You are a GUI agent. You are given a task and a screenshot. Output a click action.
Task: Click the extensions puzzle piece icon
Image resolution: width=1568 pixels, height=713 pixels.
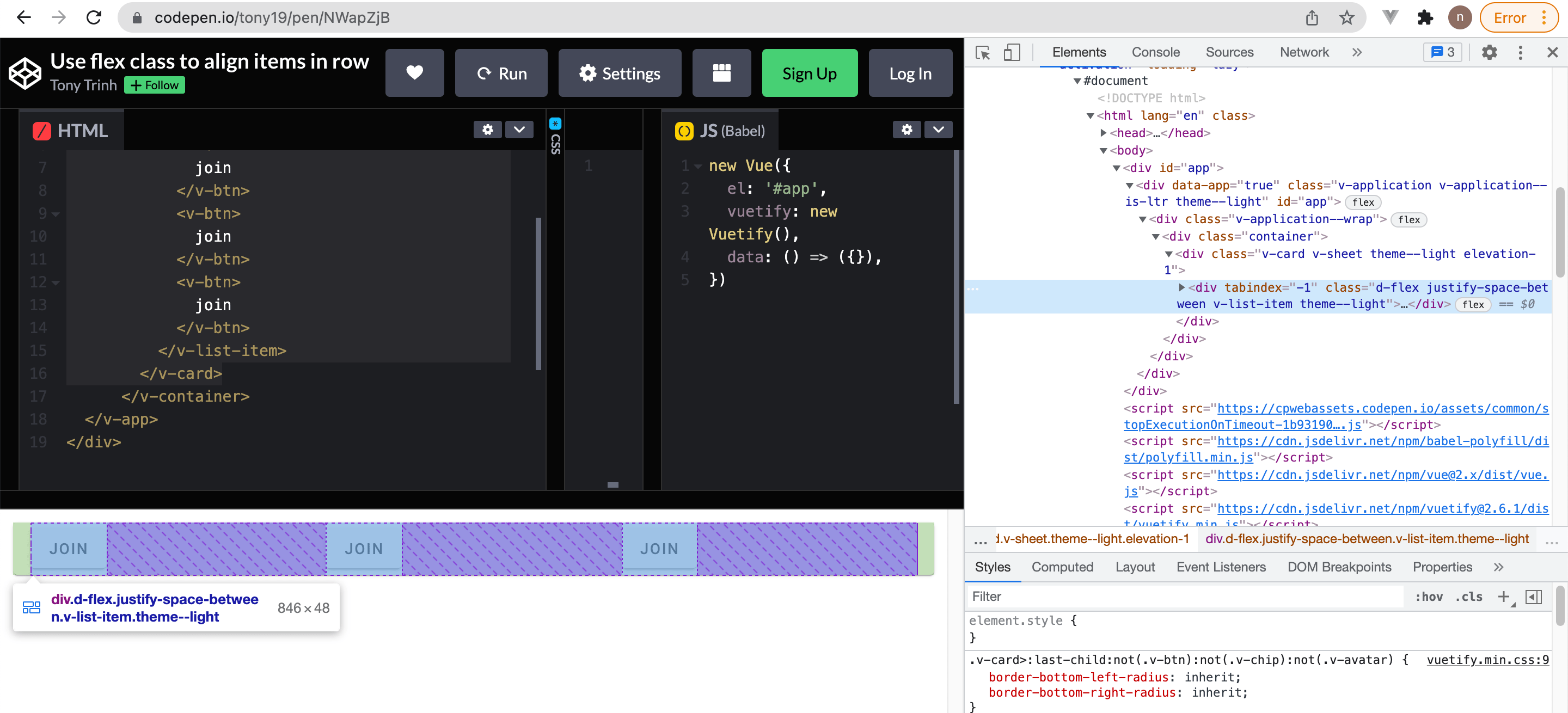1425,17
